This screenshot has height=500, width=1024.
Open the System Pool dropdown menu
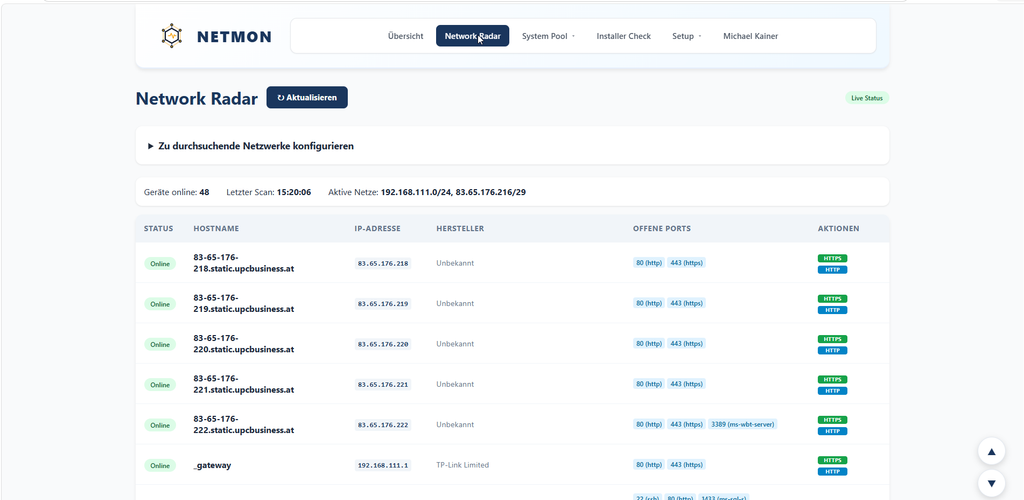(x=548, y=36)
